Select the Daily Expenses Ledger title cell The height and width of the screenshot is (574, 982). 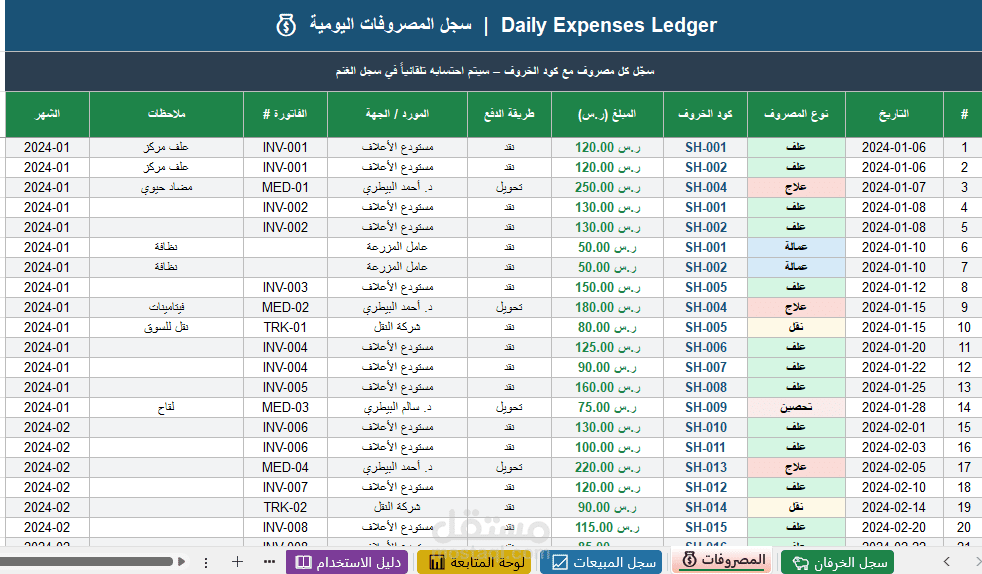click(x=494, y=26)
